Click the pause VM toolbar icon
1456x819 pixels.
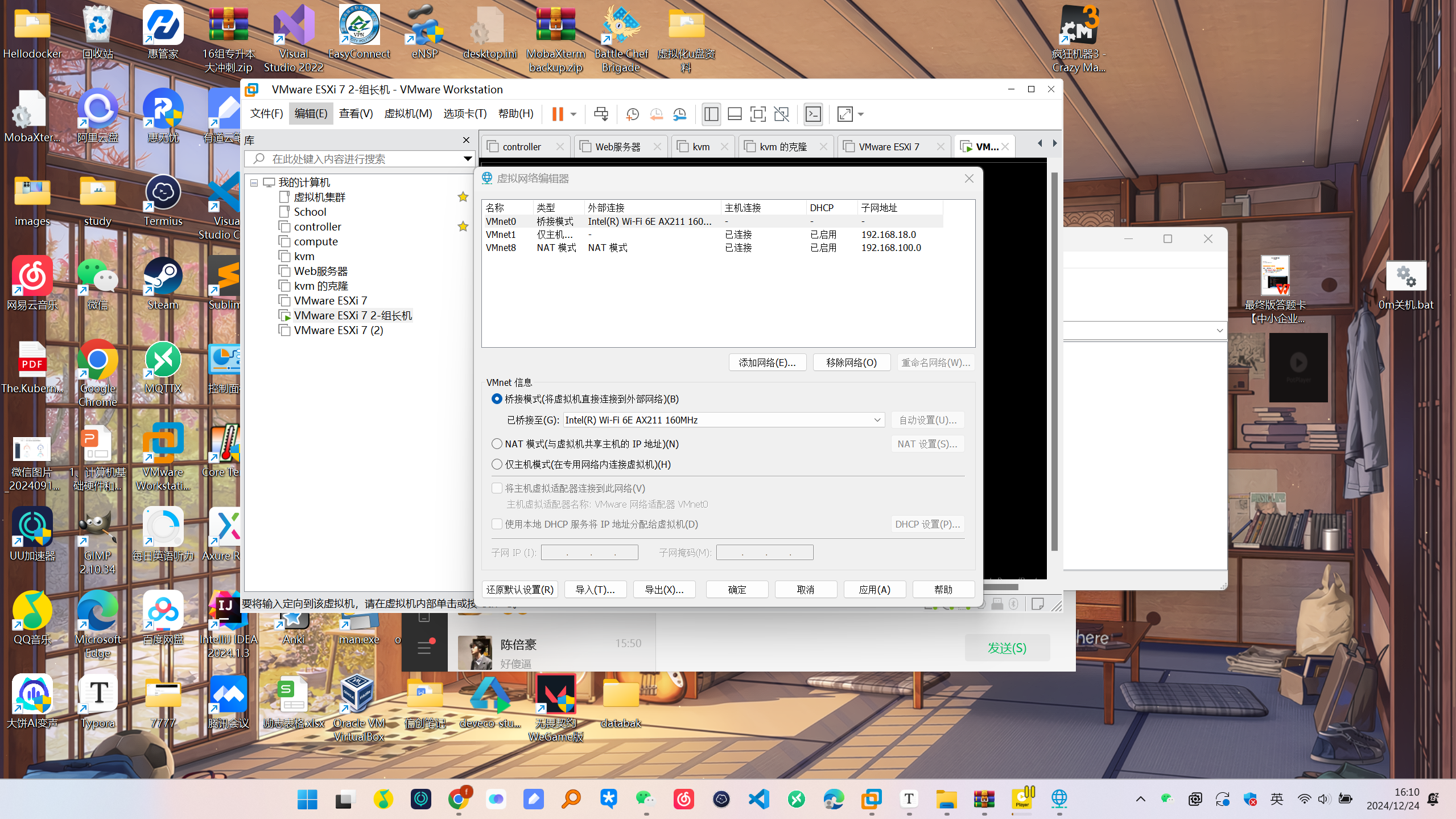(x=558, y=114)
